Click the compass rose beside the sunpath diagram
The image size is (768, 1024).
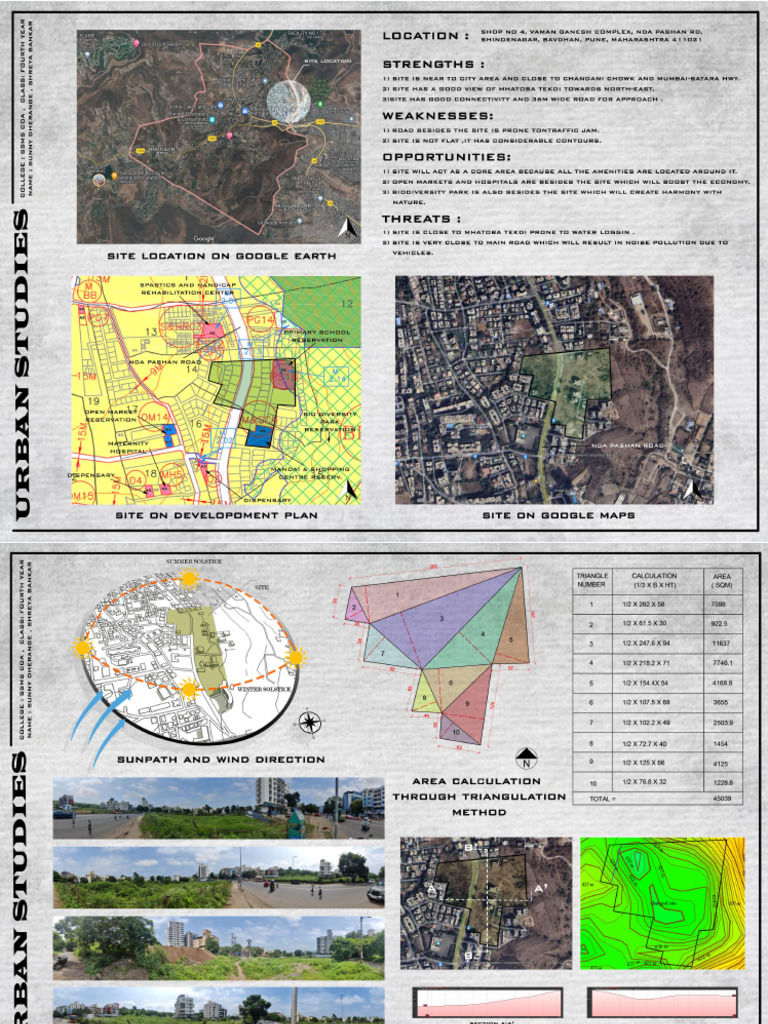308,723
